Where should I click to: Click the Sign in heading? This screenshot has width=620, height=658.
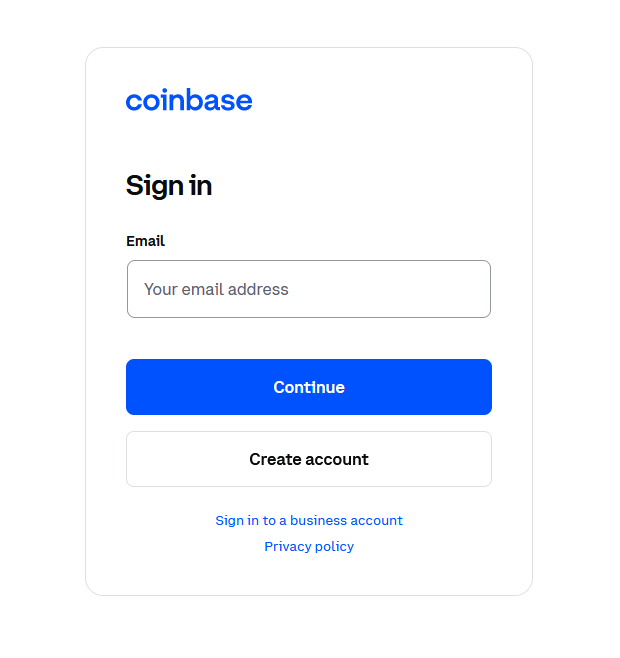point(169,186)
